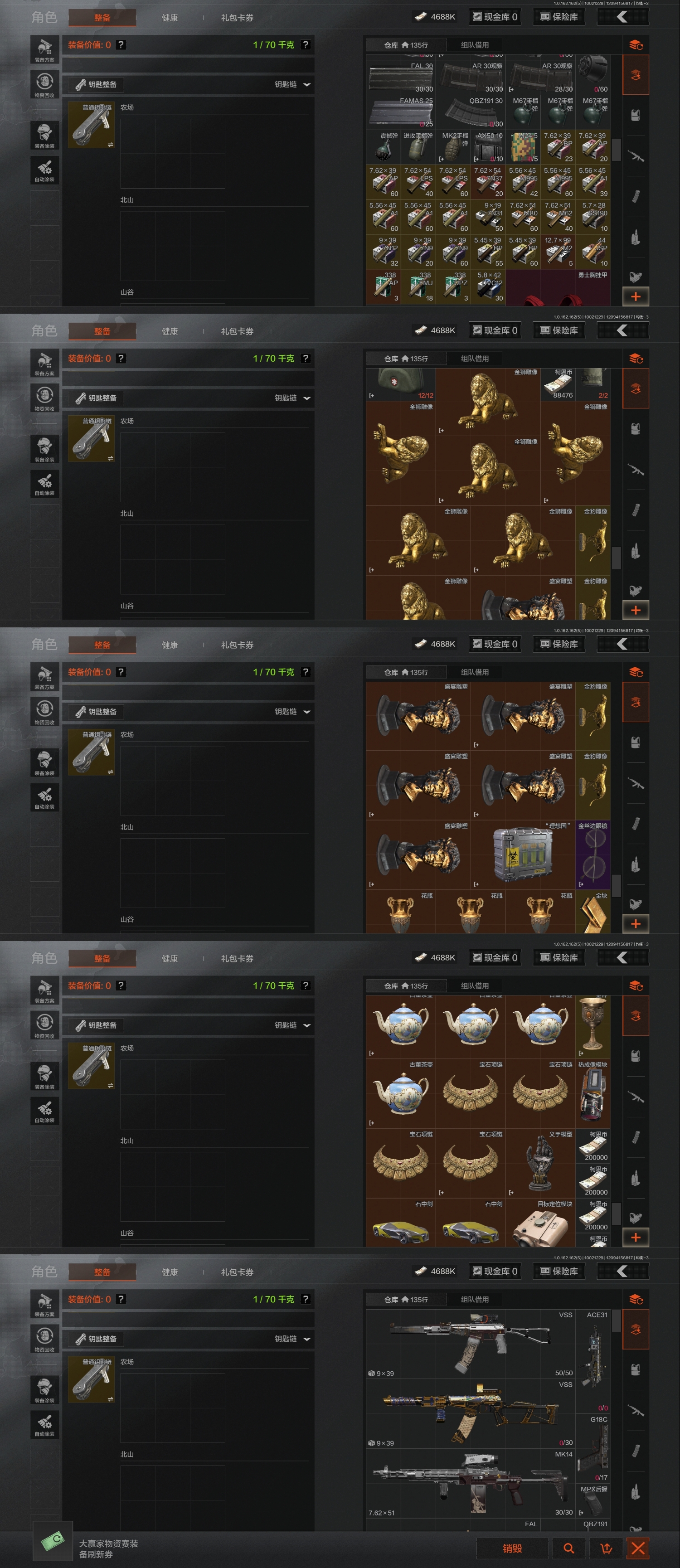Pick the 9×19 7N31 ammo box

pyautogui.click(x=488, y=217)
